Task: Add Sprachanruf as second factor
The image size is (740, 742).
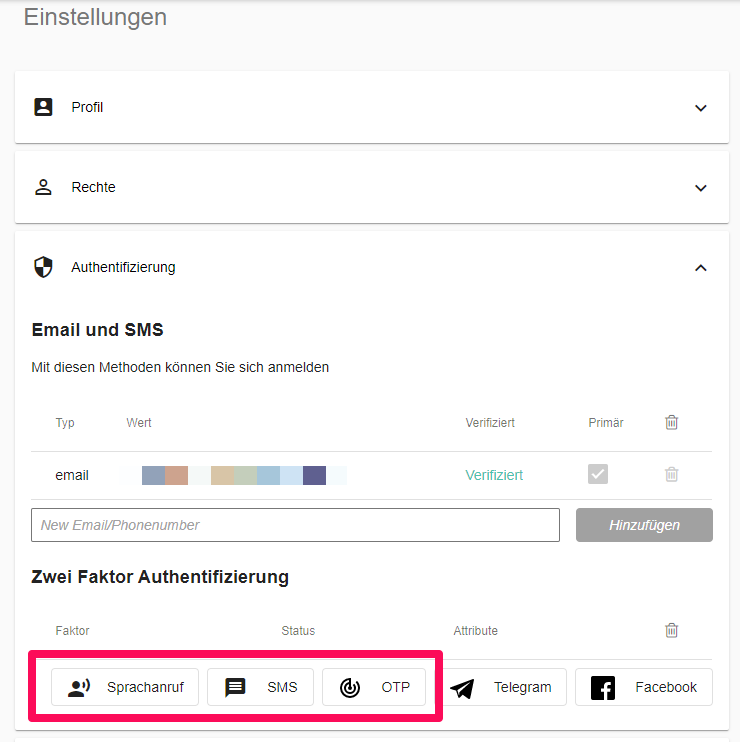Action: click(x=125, y=687)
